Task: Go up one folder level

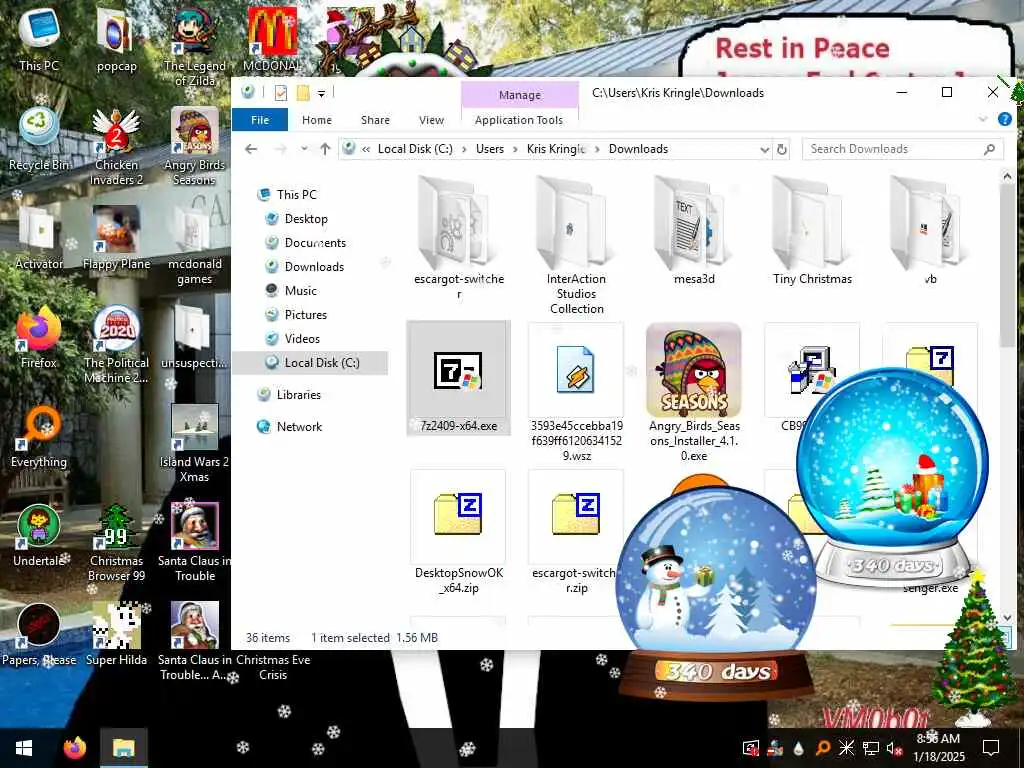Action: (325, 149)
